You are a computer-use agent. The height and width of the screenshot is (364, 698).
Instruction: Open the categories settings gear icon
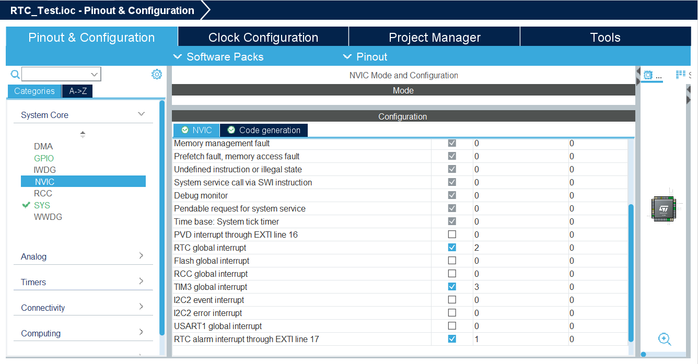pos(157,74)
